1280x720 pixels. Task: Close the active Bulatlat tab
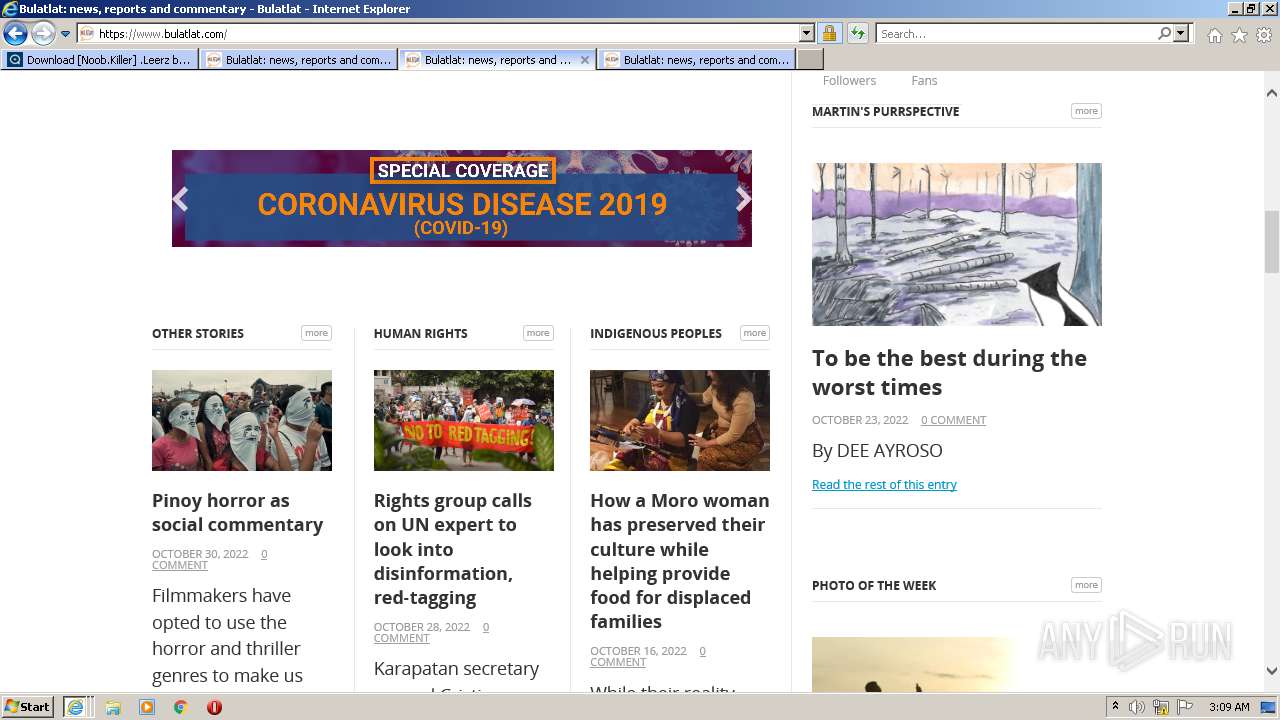pyautogui.click(x=585, y=60)
